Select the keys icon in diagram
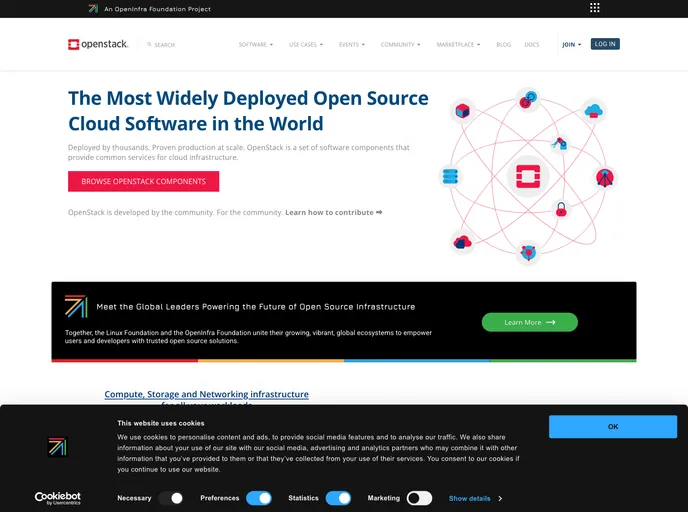The width and height of the screenshot is (688, 512). pos(559,144)
